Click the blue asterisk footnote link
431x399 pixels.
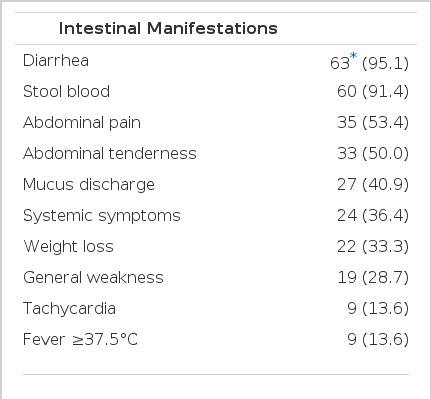pos(353,56)
